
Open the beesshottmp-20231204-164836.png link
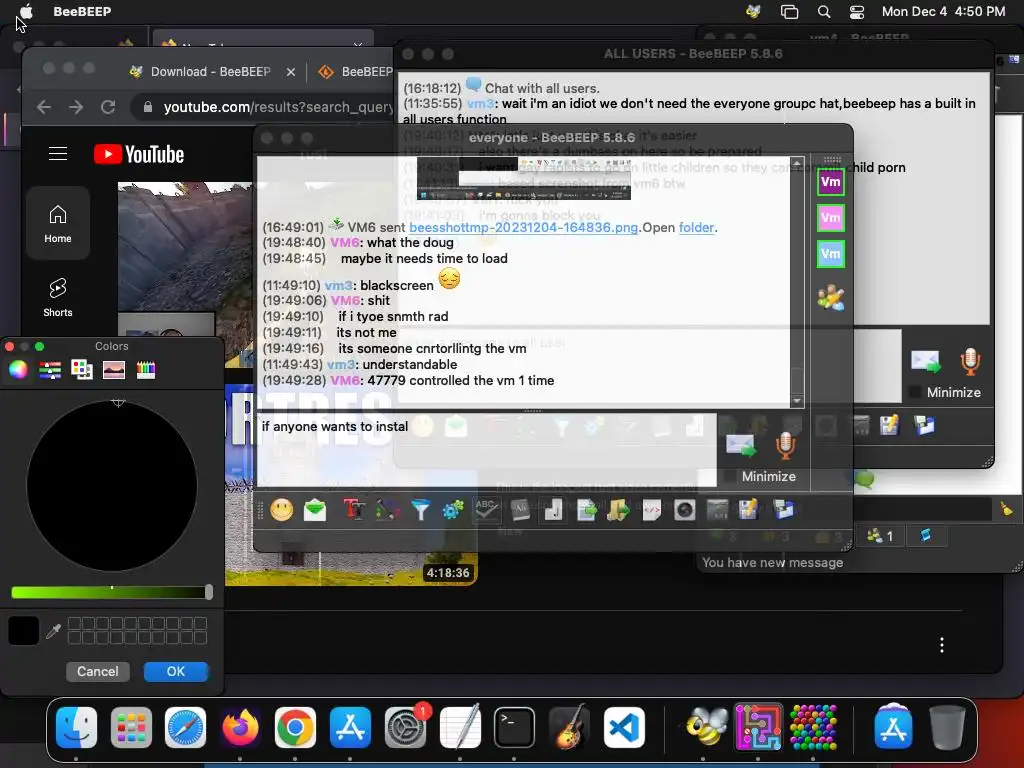coord(523,227)
